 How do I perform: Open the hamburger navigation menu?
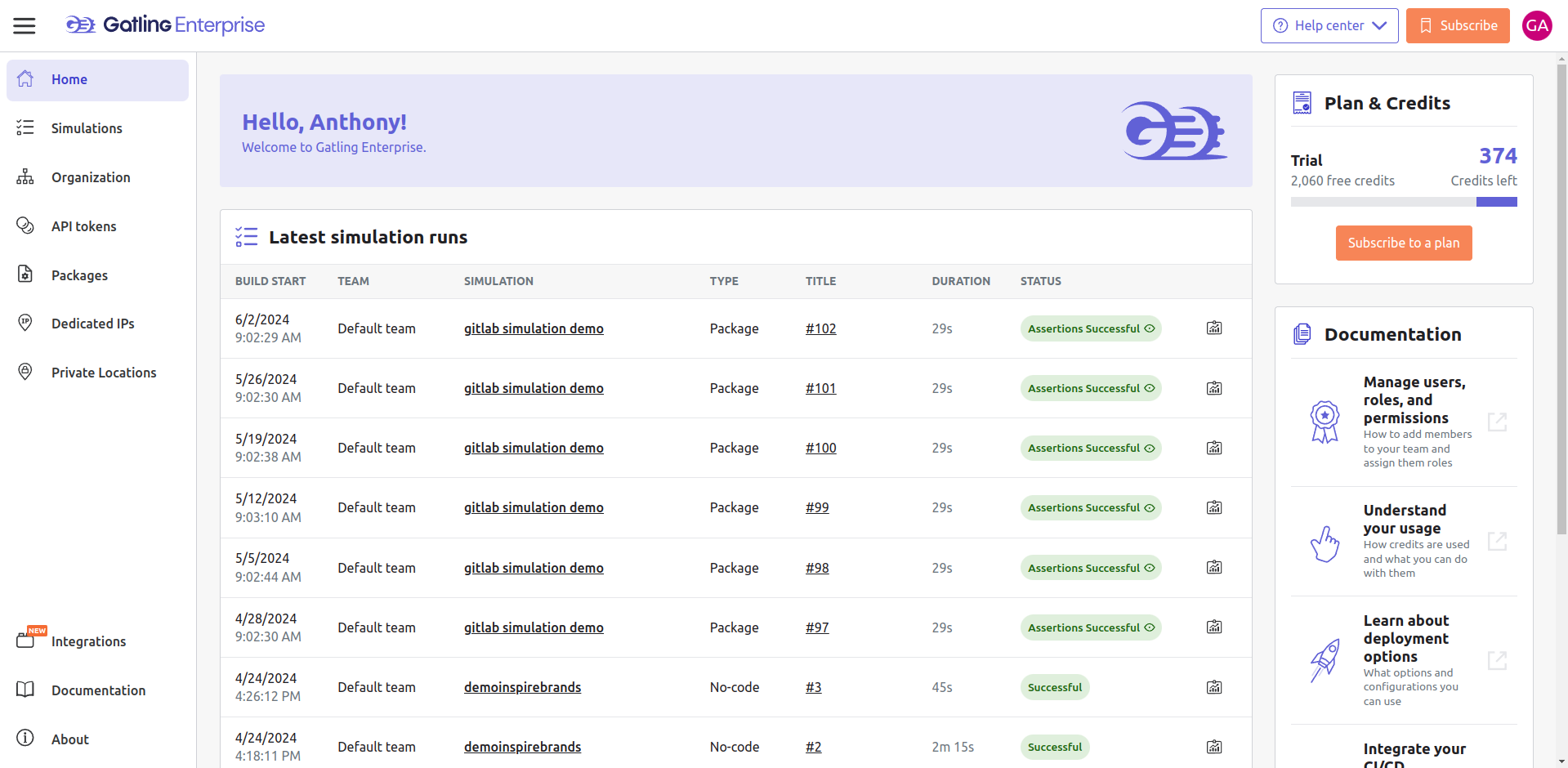click(x=25, y=26)
